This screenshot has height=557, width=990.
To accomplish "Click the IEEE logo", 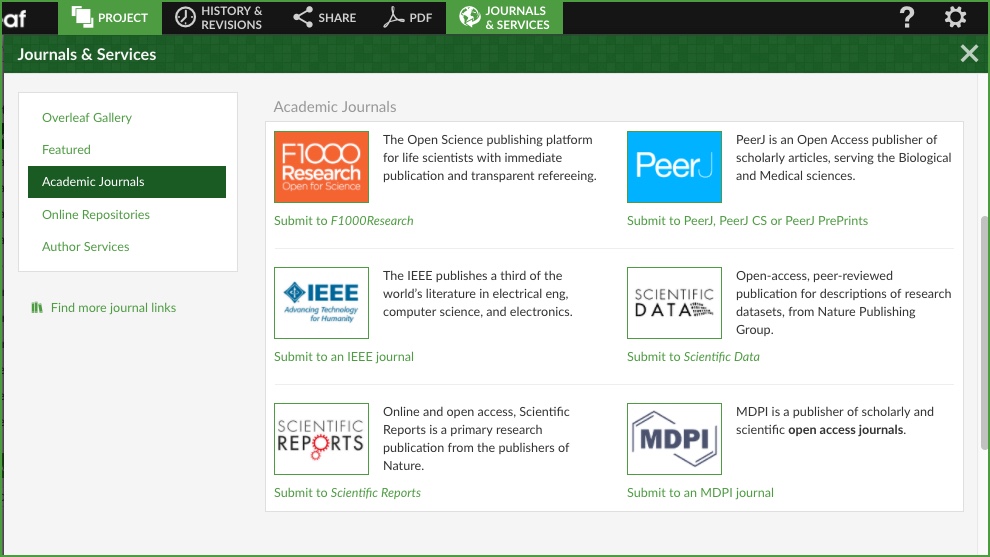I will click(x=321, y=302).
